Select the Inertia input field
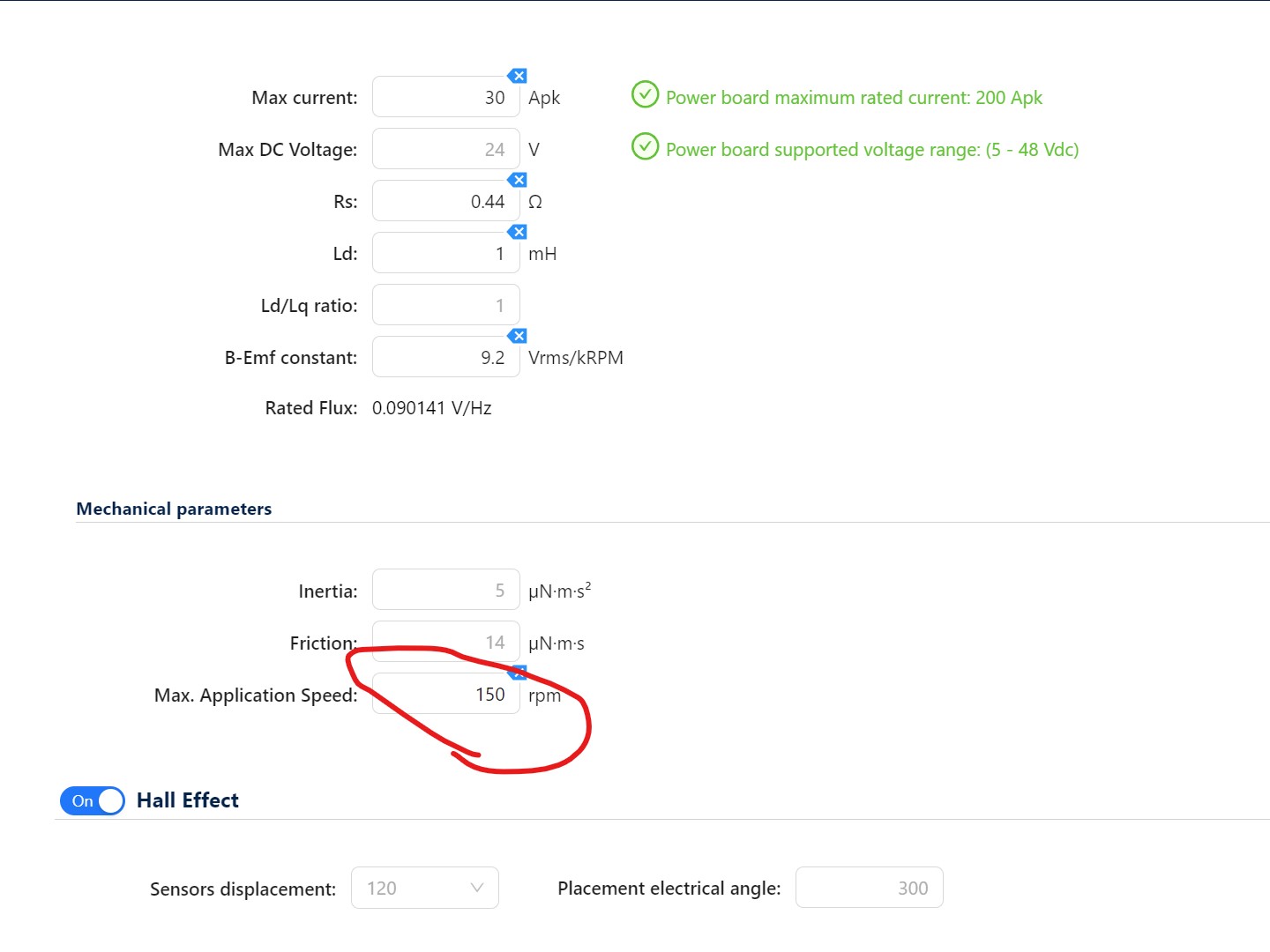This screenshot has height=952, width=1270. 445,589
